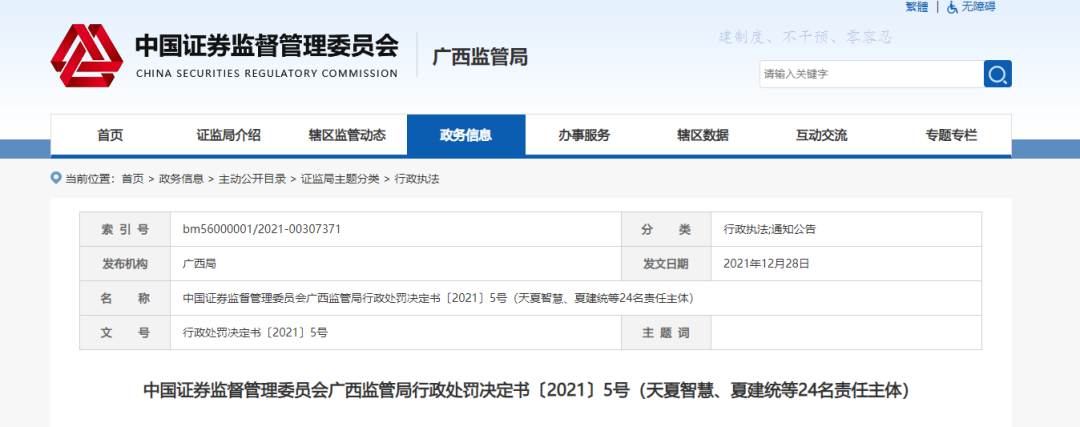Image resolution: width=1080 pixels, height=427 pixels.
Task: Click the 主题词 label cell
Action: click(x=665, y=333)
